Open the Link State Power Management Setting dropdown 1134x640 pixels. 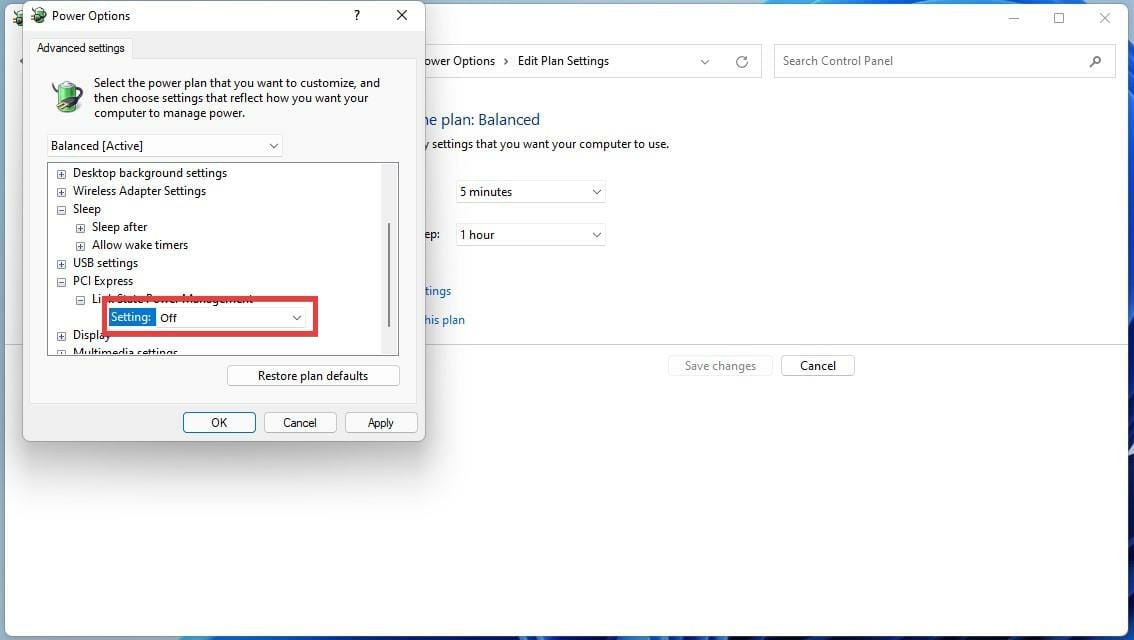click(297, 317)
